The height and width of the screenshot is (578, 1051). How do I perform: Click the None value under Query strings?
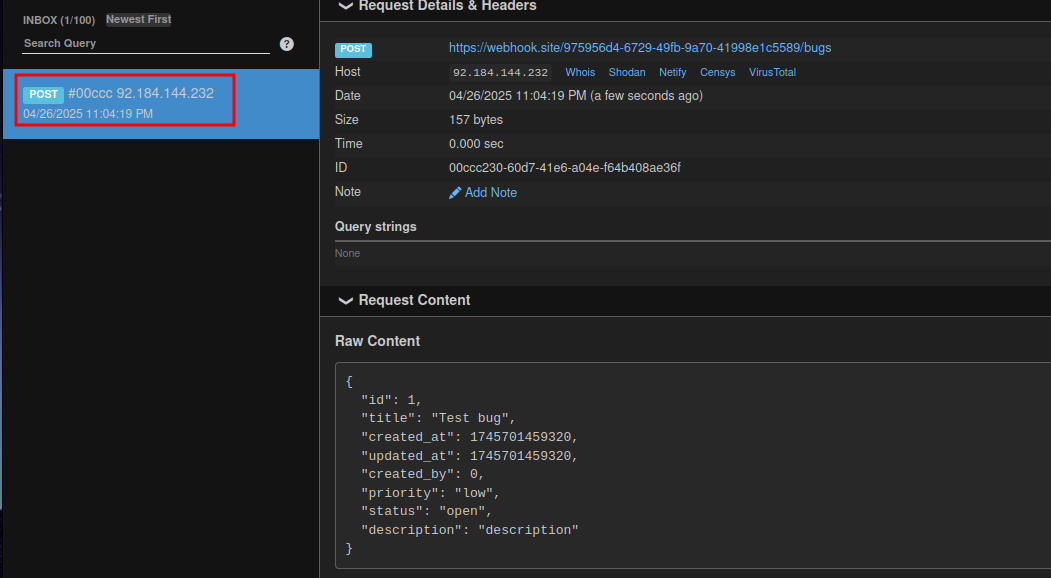347,253
